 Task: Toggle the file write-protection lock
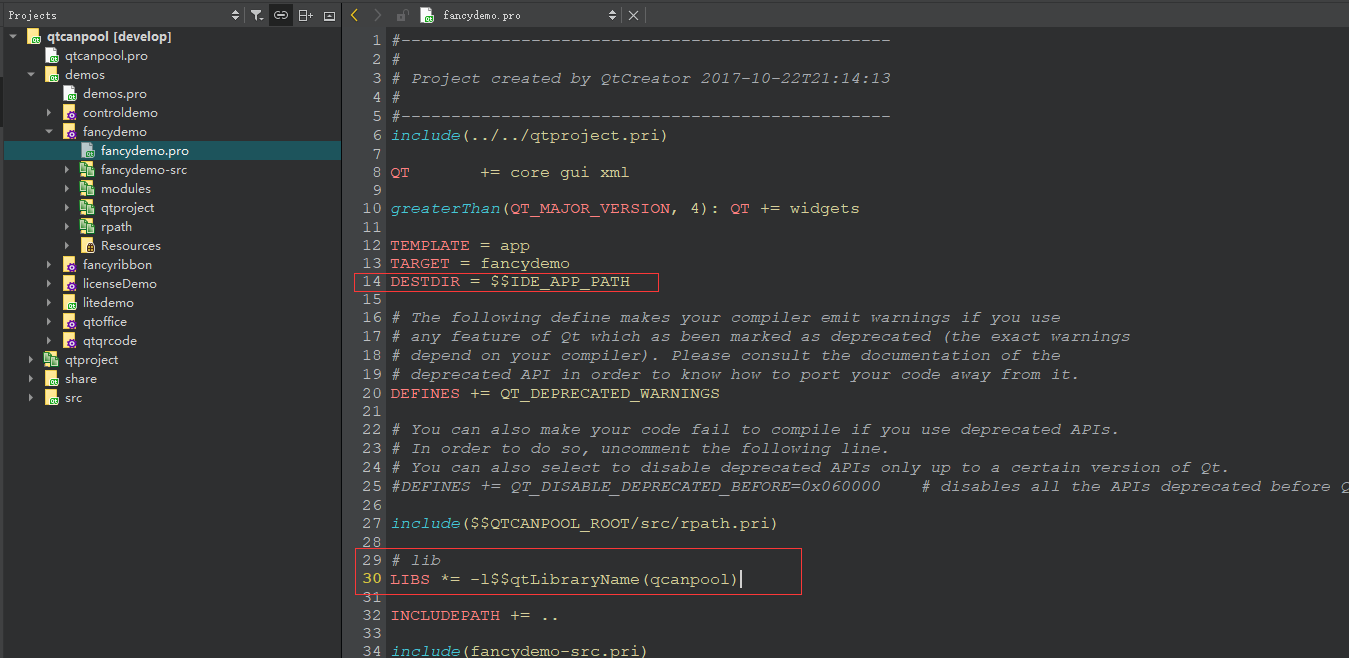point(401,15)
